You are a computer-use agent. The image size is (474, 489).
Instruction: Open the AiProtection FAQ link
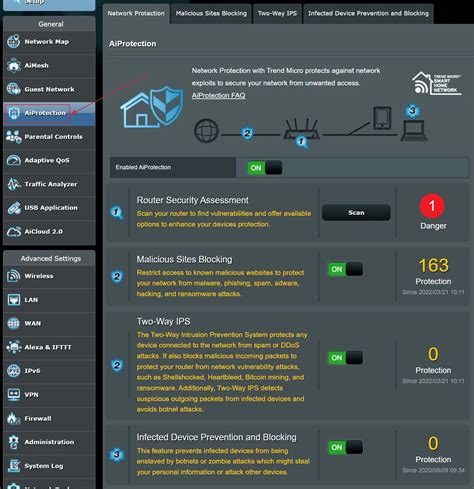[x=218, y=95]
